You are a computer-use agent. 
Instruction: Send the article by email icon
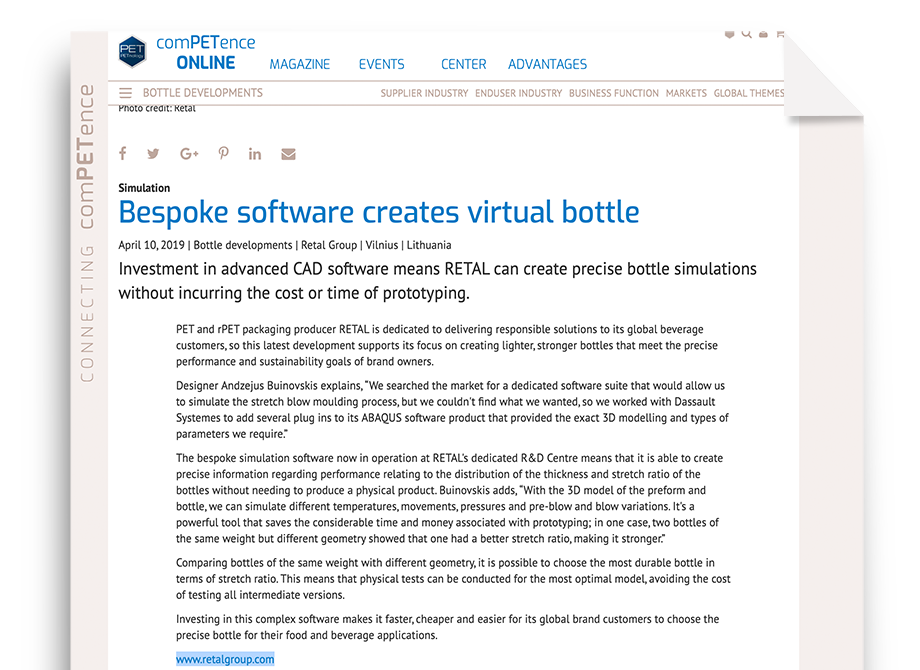(x=288, y=154)
